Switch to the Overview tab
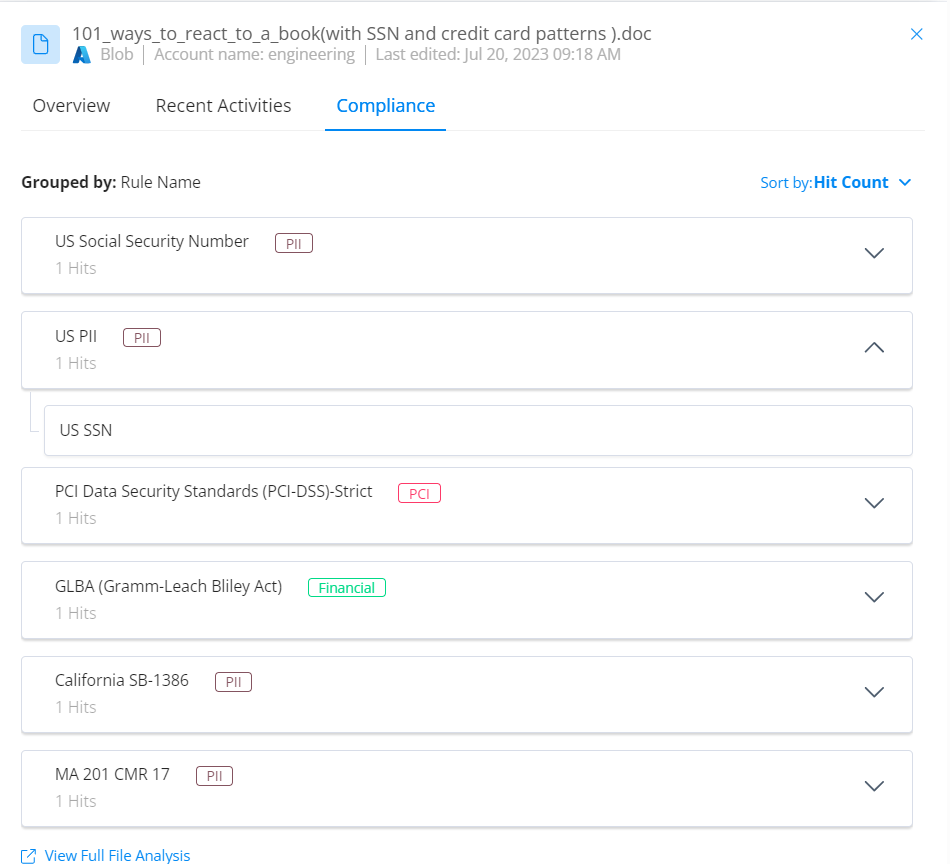The height and width of the screenshot is (864, 950). (71, 105)
